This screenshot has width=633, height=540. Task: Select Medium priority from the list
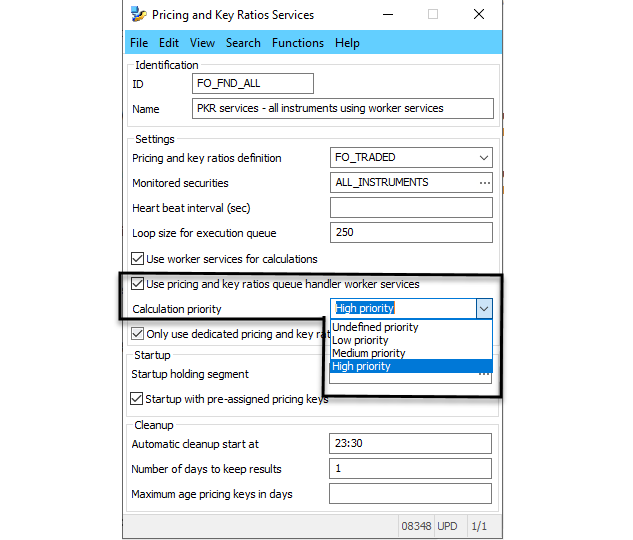click(411, 353)
